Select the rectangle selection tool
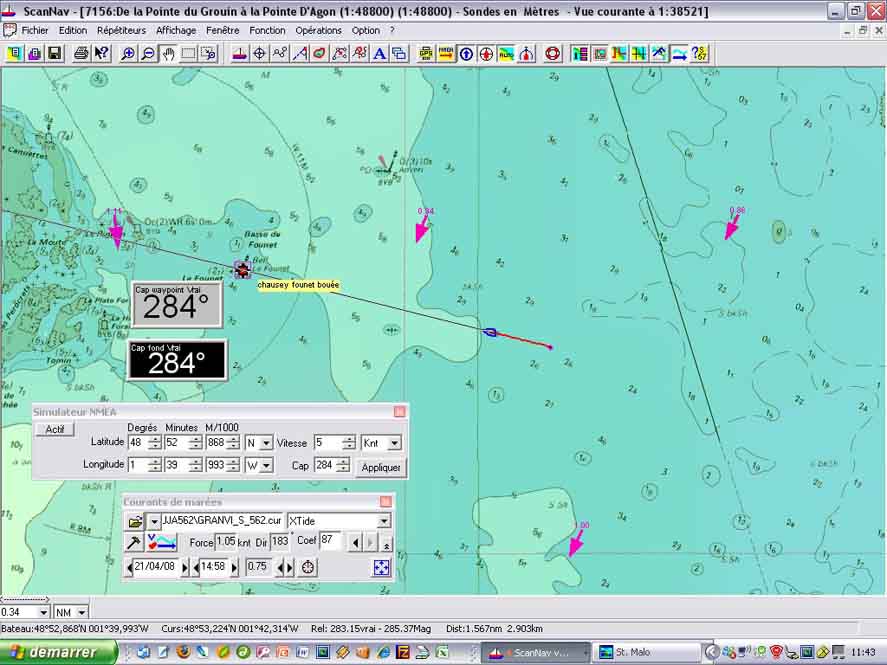 coord(188,54)
